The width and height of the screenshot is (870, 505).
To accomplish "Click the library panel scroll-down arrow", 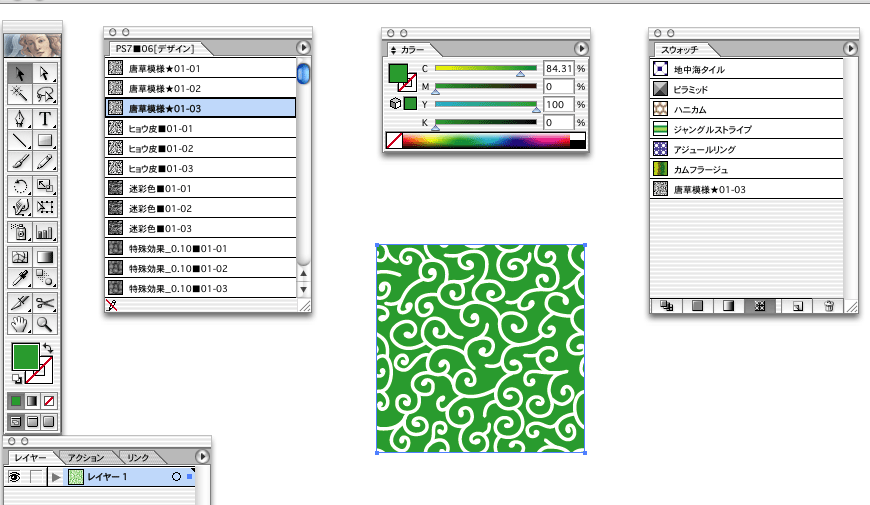I will point(304,289).
